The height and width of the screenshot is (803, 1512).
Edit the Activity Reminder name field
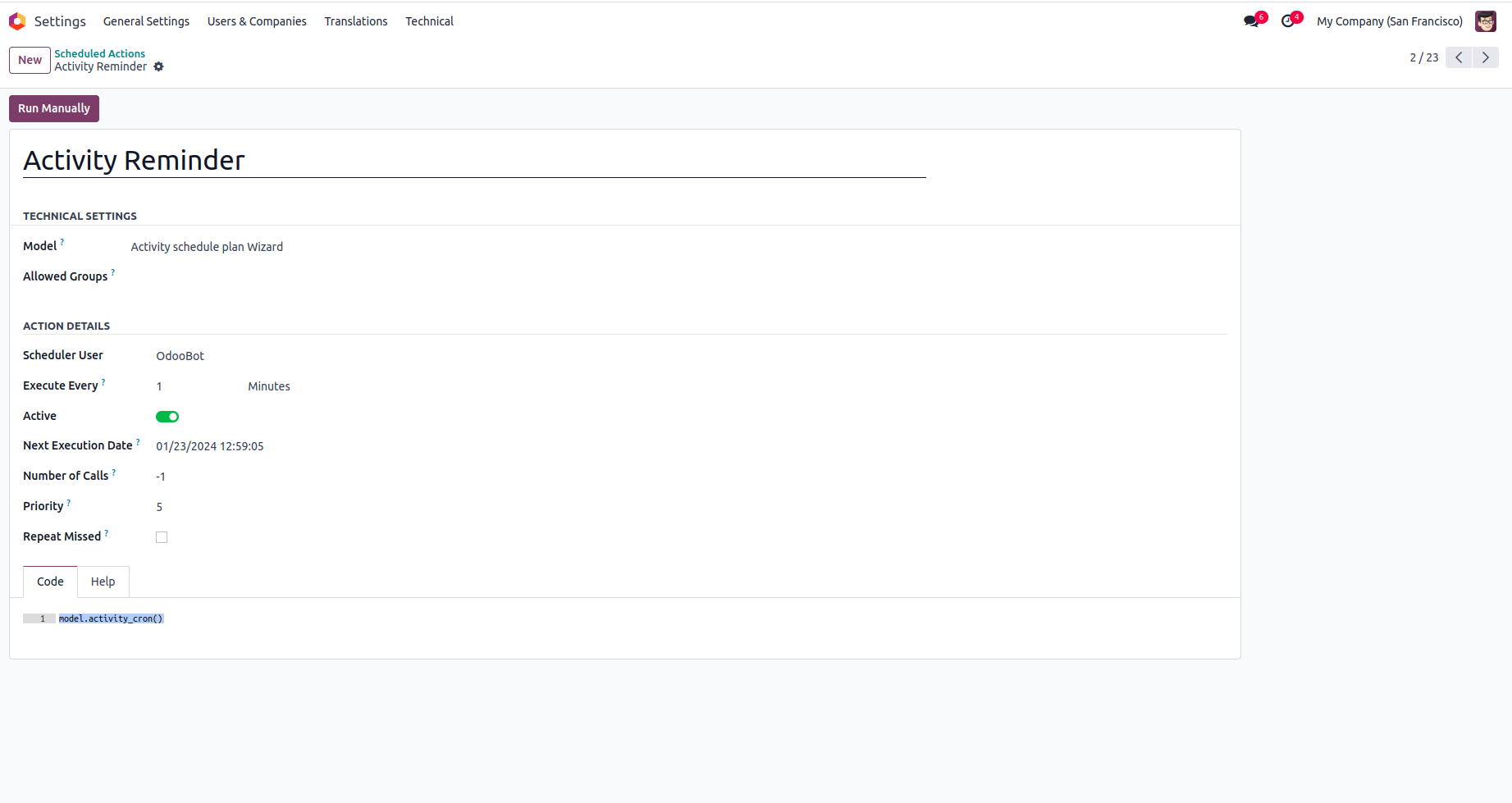pos(474,161)
